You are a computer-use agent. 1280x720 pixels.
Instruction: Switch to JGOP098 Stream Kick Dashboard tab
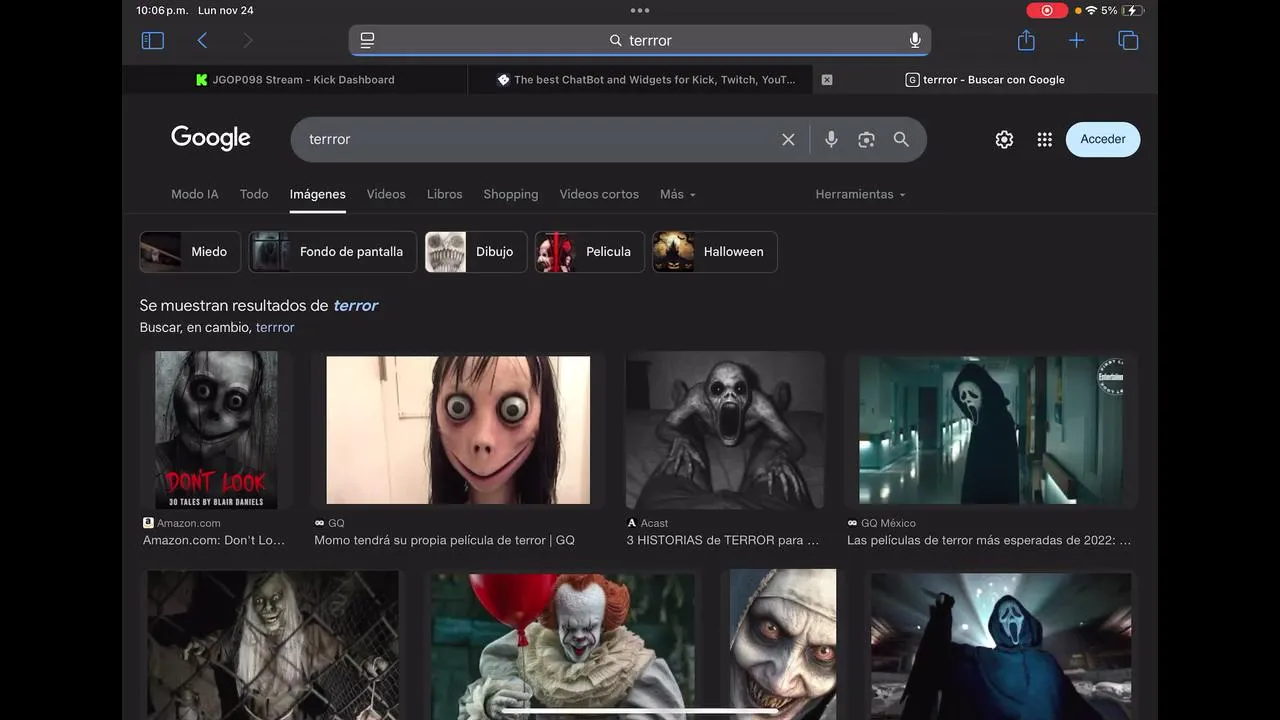[x=295, y=80]
